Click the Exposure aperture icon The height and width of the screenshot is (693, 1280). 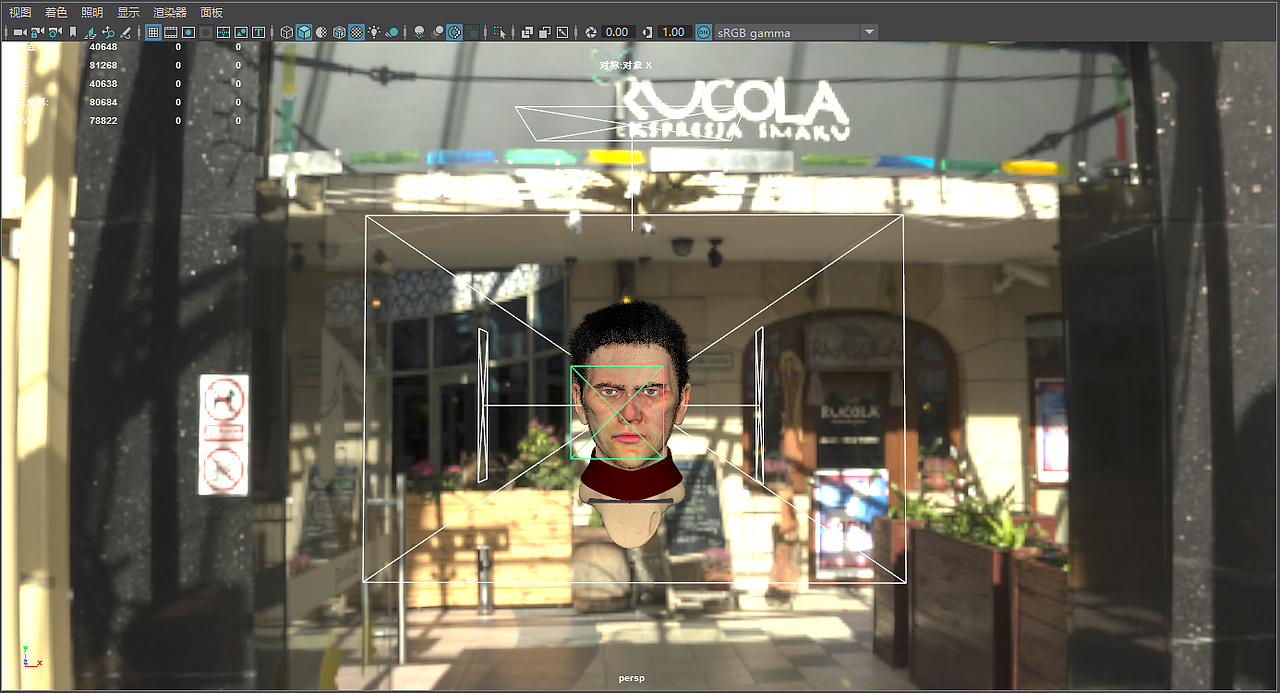click(x=591, y=32)
